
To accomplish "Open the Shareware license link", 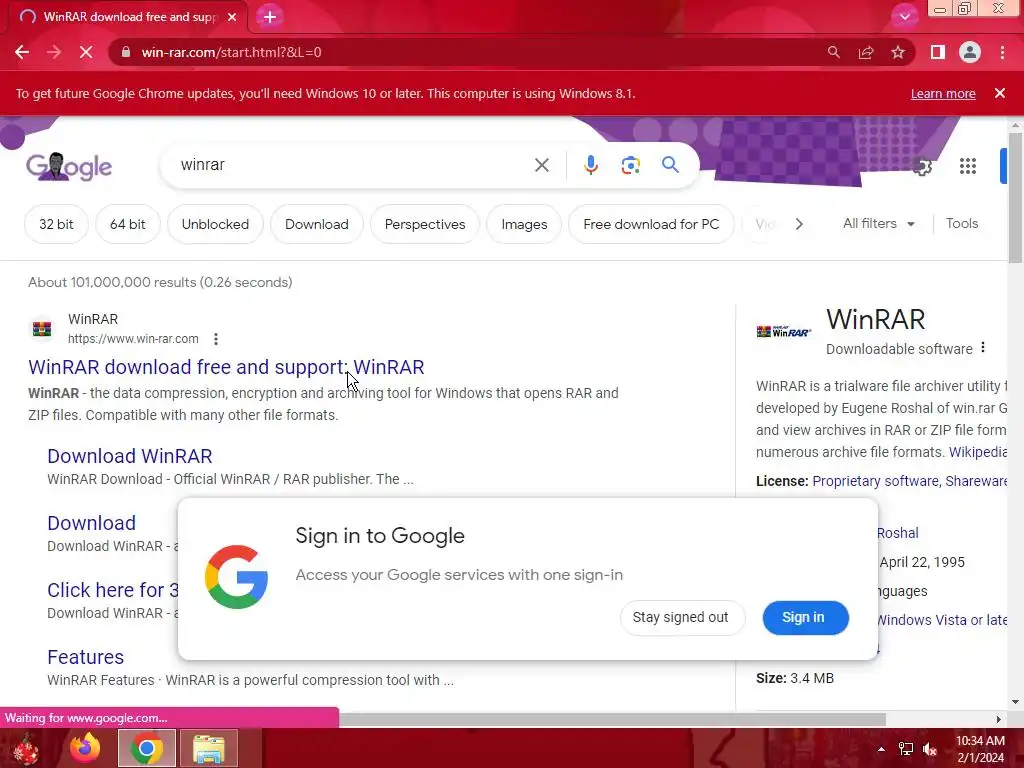I will [976, 481].
